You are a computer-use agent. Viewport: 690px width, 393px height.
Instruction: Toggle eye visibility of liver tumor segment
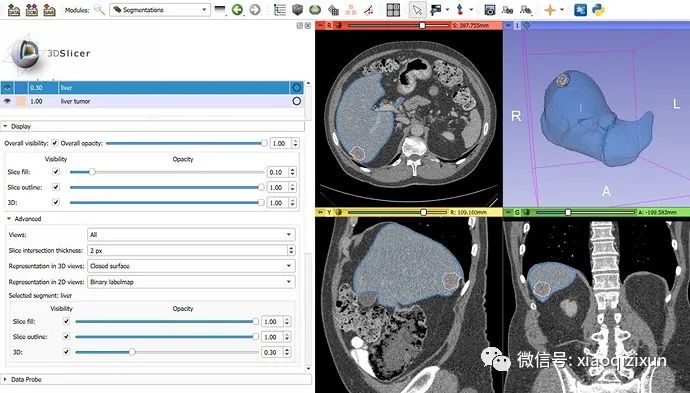7,101
